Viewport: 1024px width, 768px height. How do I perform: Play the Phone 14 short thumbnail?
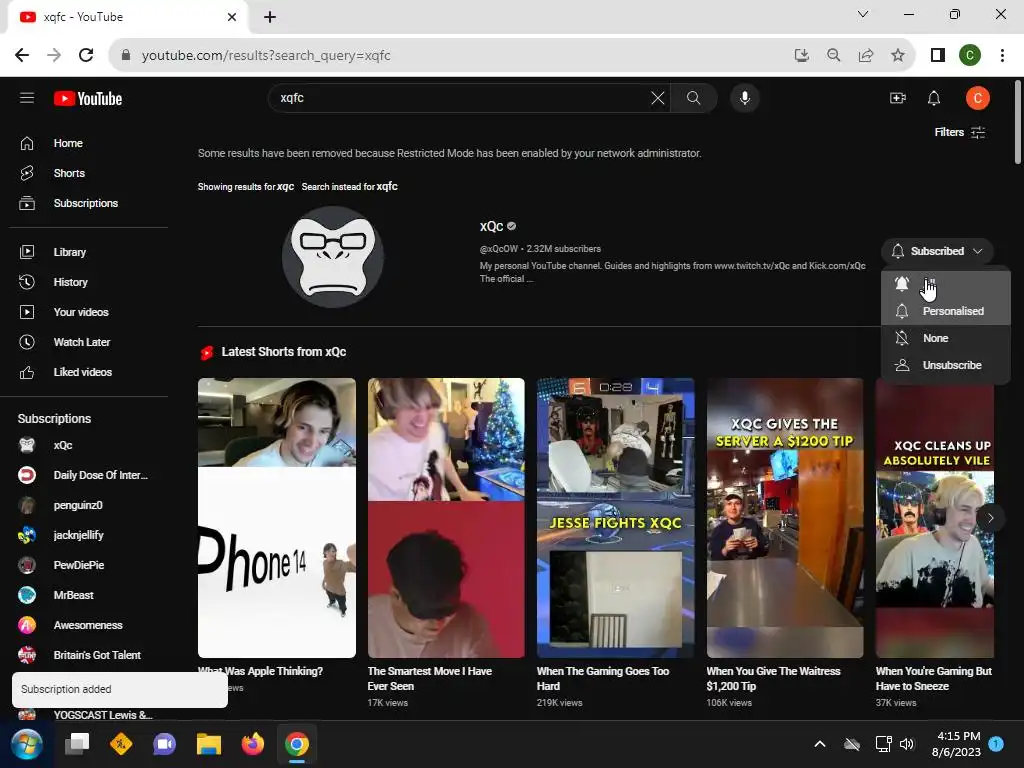click(x=277, y=518)
